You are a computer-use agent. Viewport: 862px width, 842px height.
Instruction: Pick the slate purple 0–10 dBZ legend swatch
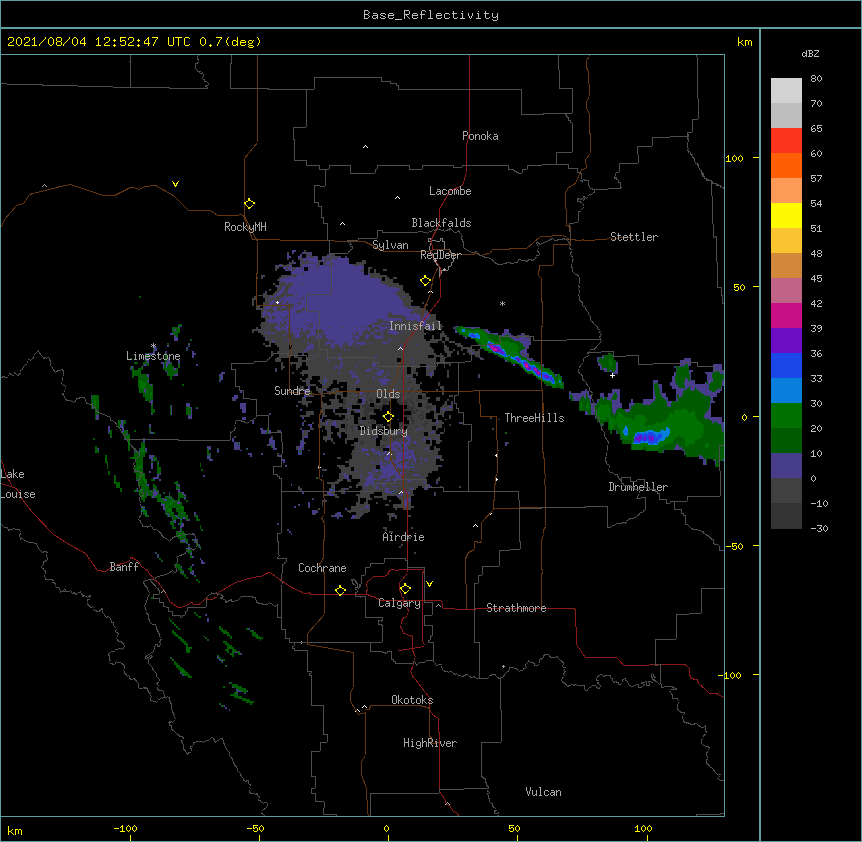click(786, 466)
